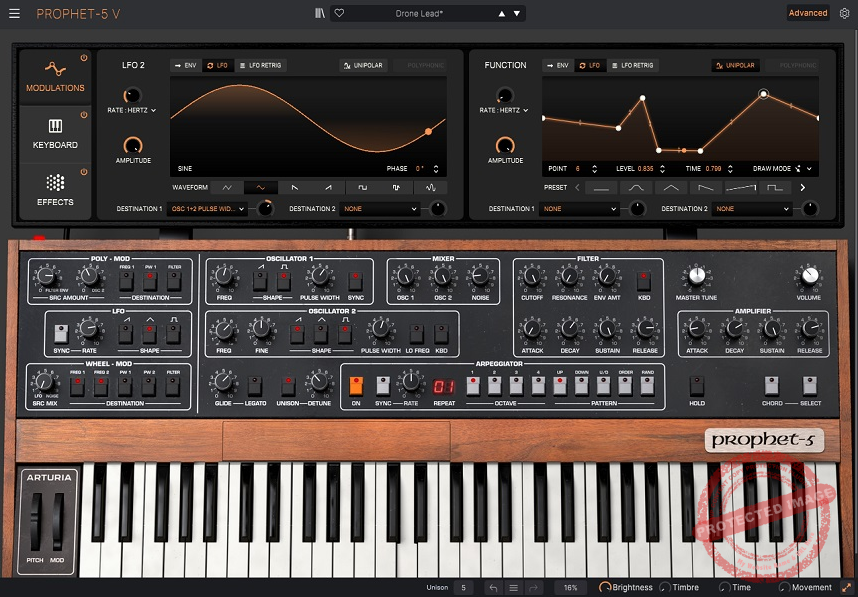Select ENV mode in LFO 2
This screenshot has width=858, height=597.
tap(185, 65)
